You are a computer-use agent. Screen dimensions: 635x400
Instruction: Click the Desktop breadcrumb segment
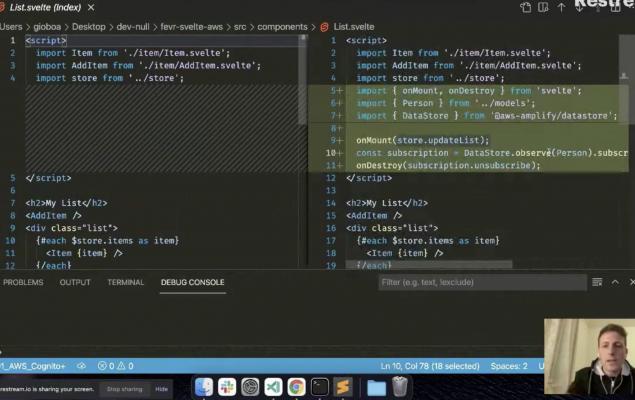click(88, 27)
